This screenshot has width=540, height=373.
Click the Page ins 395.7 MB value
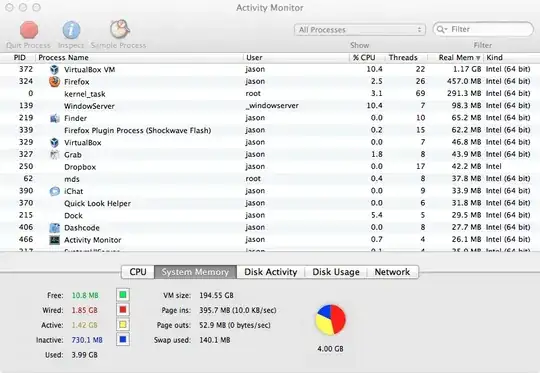pos(238,310)
